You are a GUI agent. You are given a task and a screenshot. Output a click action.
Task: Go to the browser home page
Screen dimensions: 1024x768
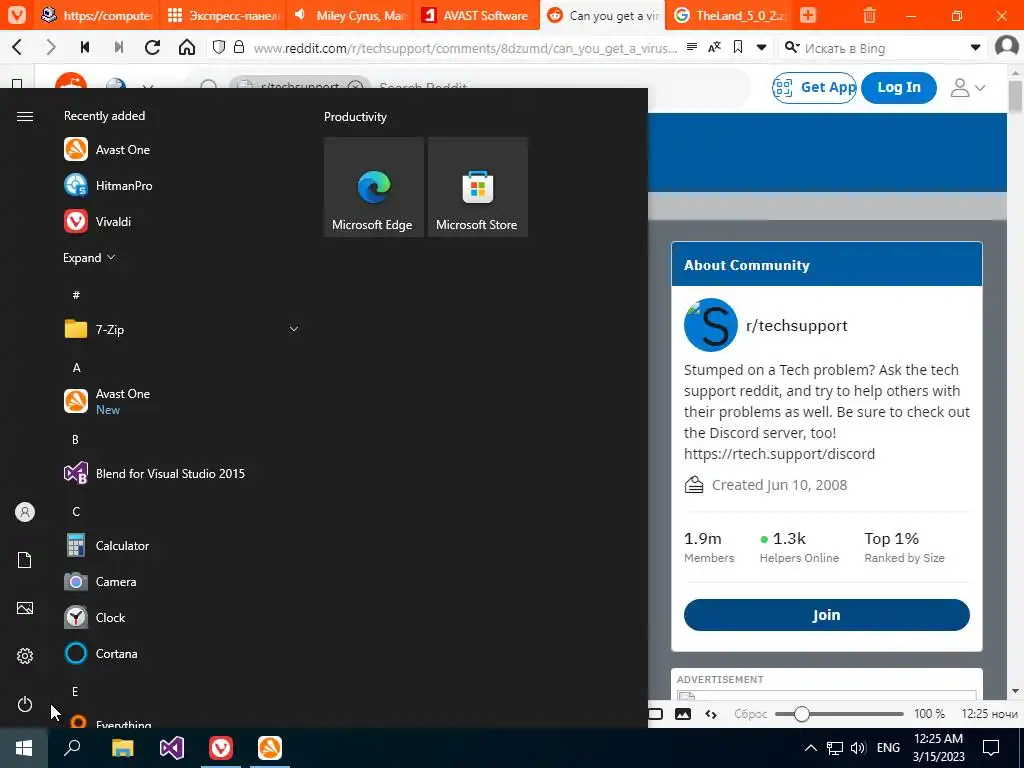187,47
